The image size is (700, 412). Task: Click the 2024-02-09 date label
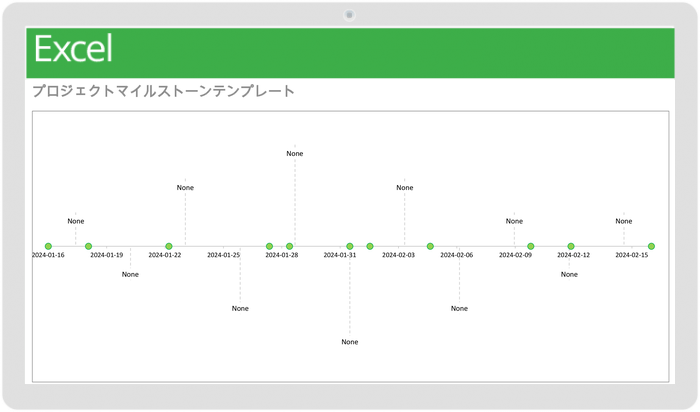pyautogui.click(x=515, y=255)
